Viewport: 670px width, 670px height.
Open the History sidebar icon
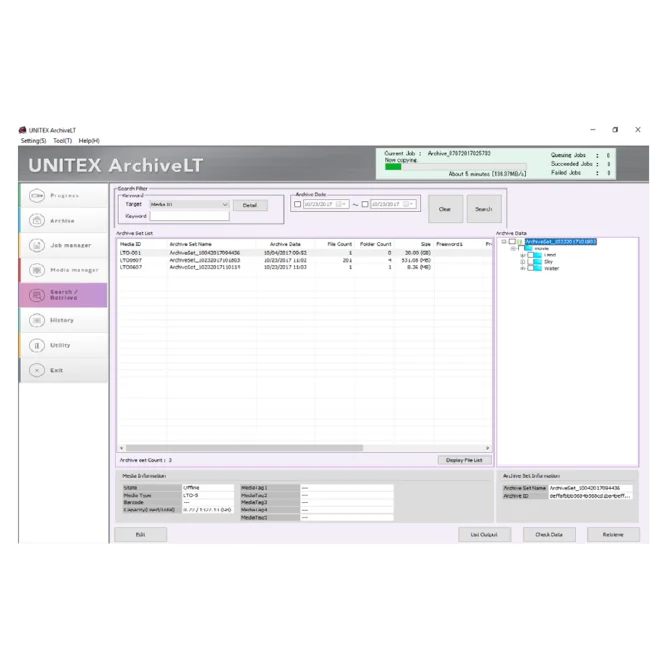(x=37, y=320)
